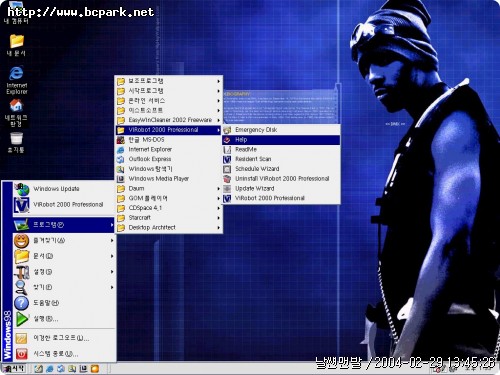The image size is (500, 375).
Task: Open Windows Update from the Start menu
Action: [x=64, y=189]
